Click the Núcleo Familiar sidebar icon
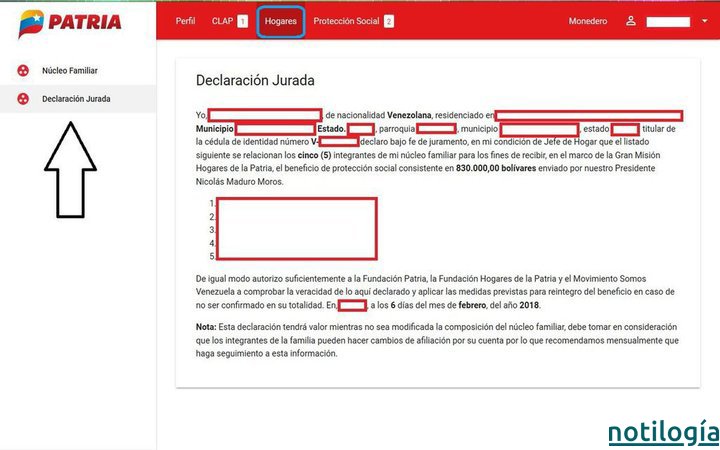 pyautogui.click(x=23, y=71)
